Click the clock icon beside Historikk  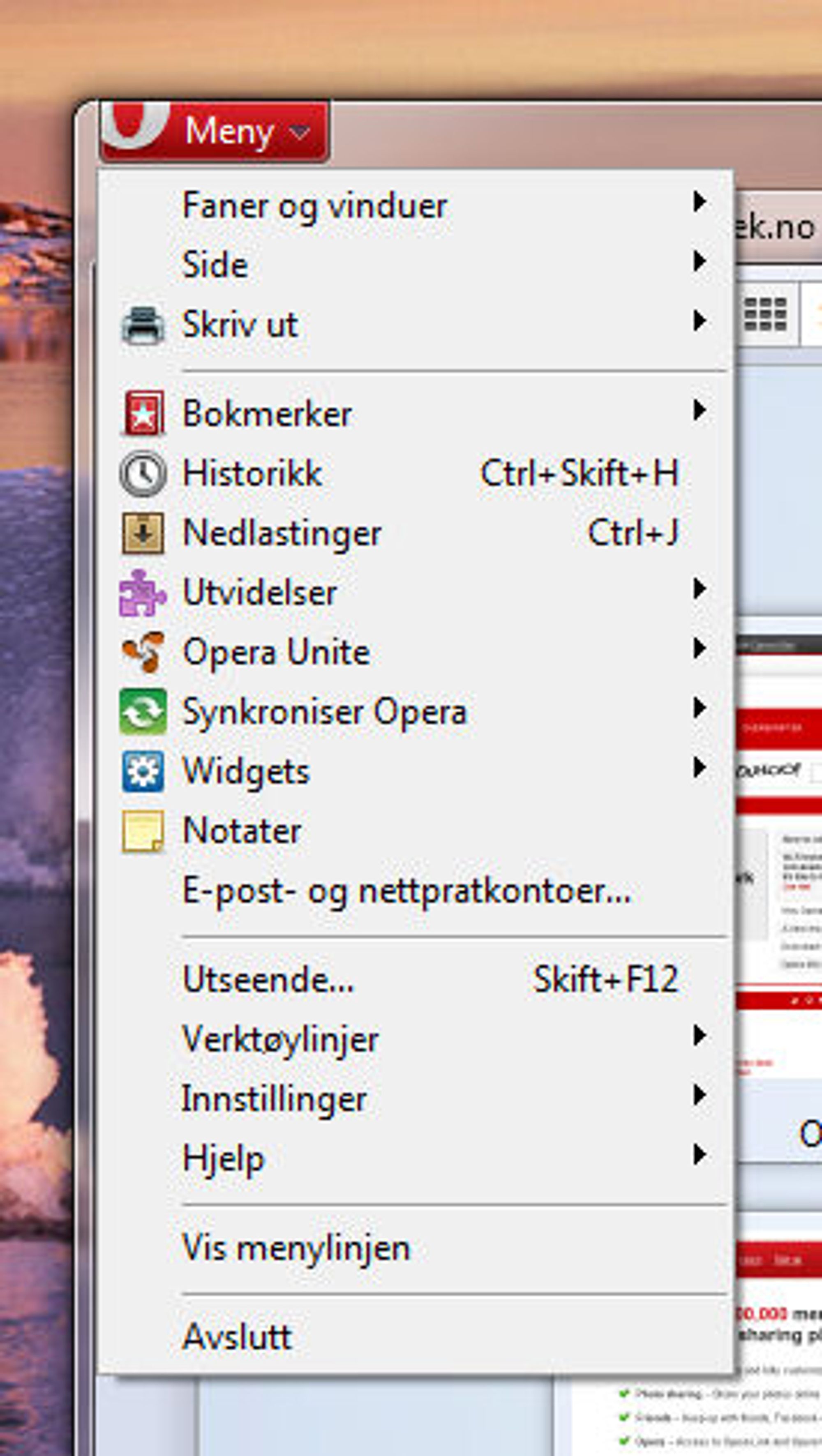point(143,474)
